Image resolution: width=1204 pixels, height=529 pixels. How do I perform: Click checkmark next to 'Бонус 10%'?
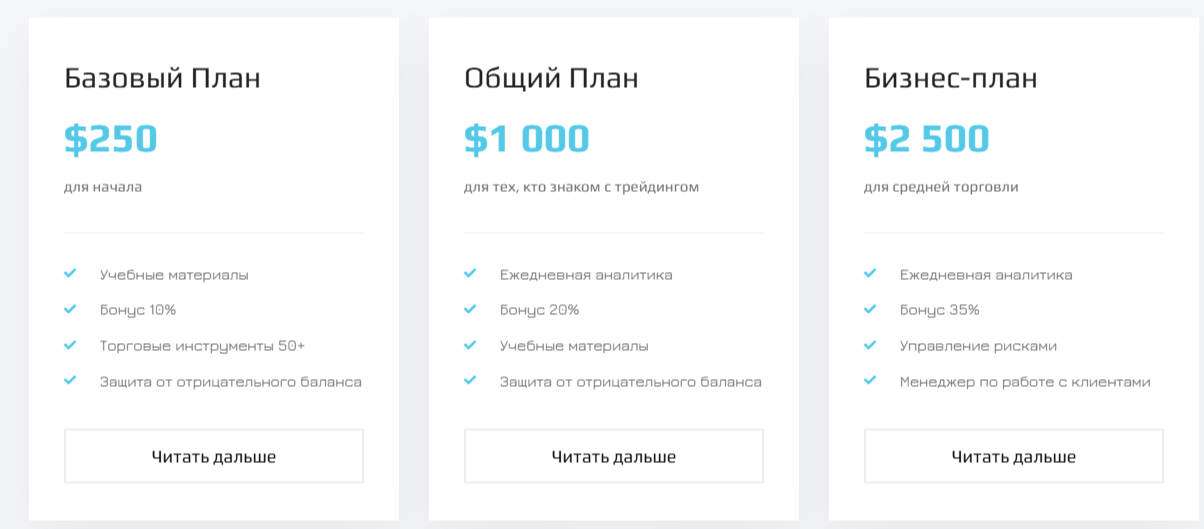pyautogui.click(x=70, y=309)
